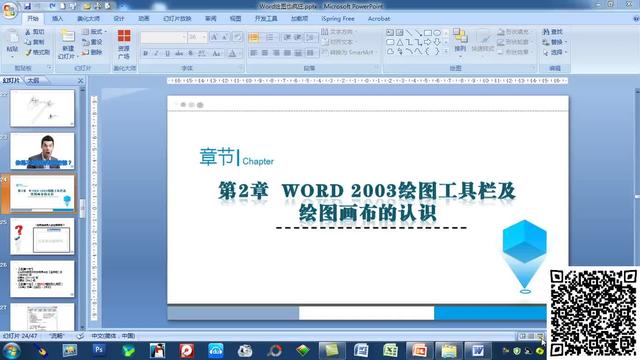The width and height of the screenshot is (640, 360).
Task: Open the Replace (替换) dropdown
Action: click(554, 42)
